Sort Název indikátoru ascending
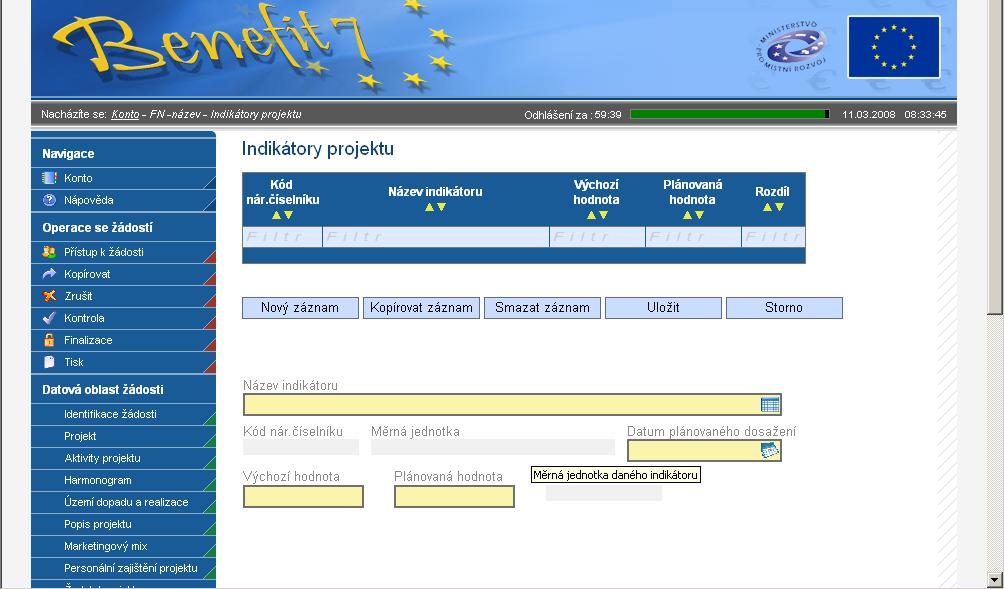Image resolution: width=1005 pixels, height=589 pixels. (429, 207)
